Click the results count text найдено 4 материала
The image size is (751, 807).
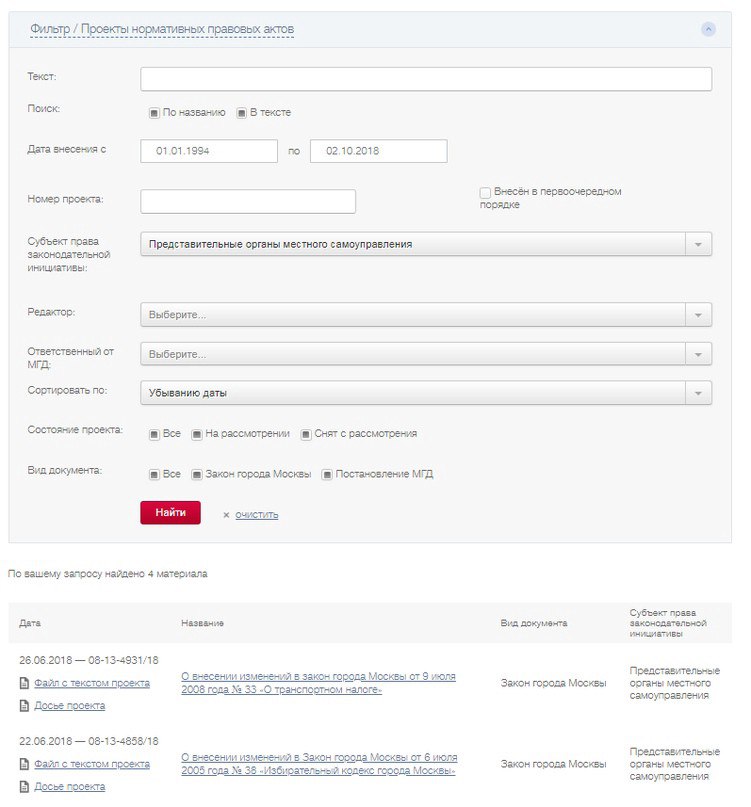click(156, 574)
